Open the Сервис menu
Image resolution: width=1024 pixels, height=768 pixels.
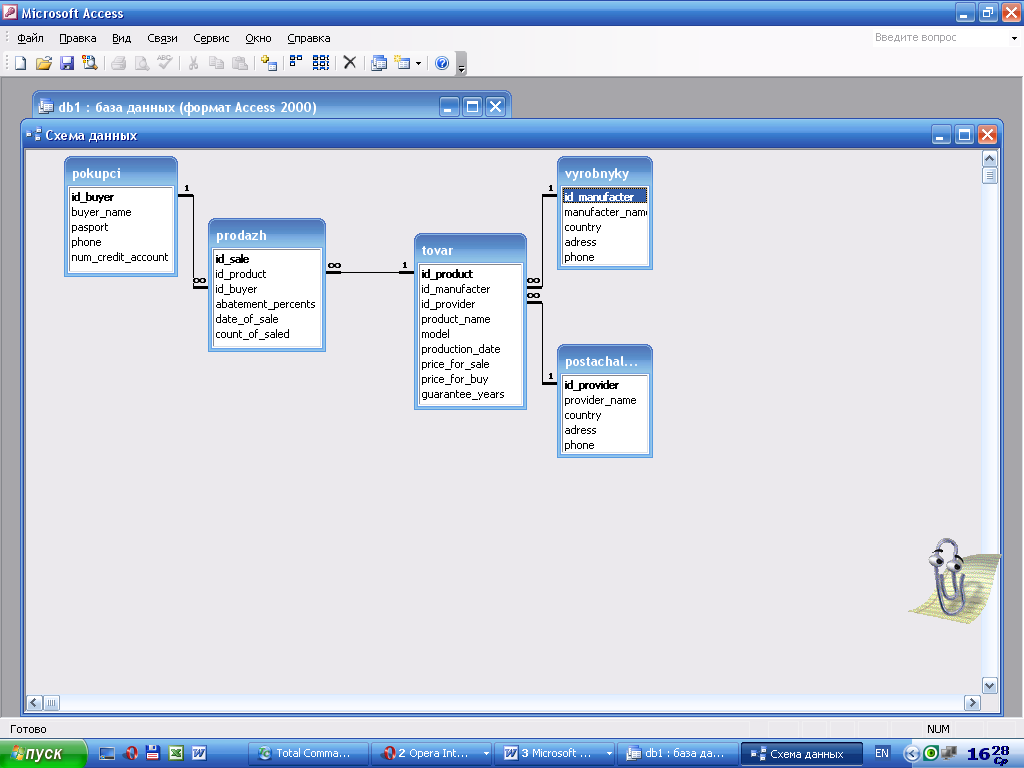coord(211,38)
